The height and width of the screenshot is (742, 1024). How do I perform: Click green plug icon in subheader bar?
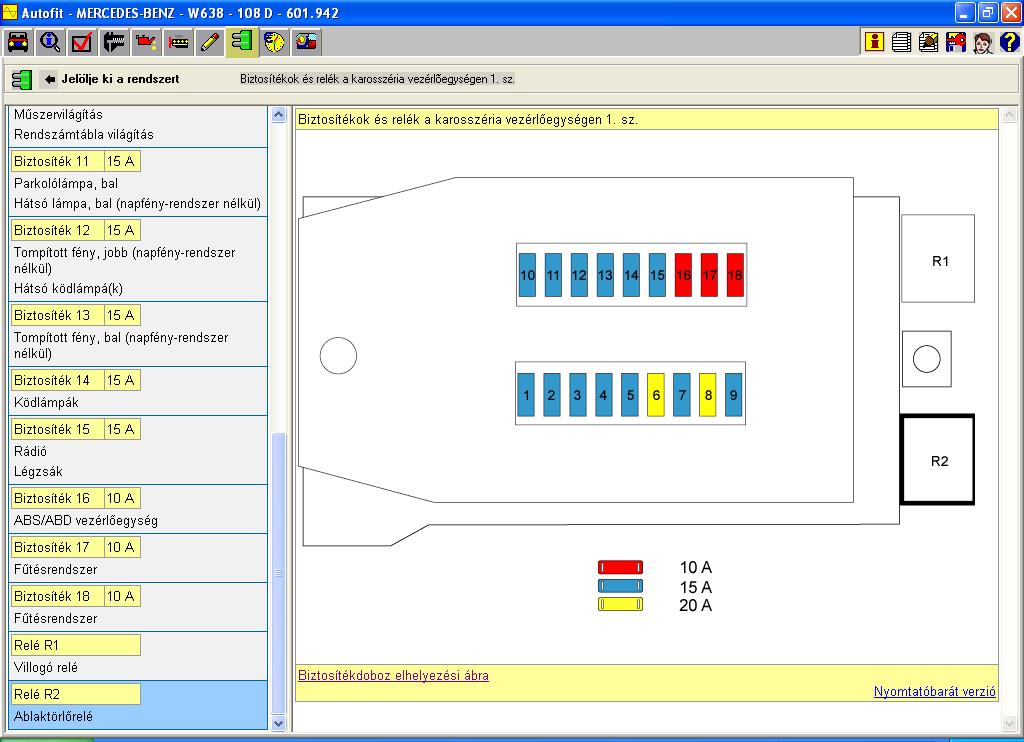(x=22, y=80)
